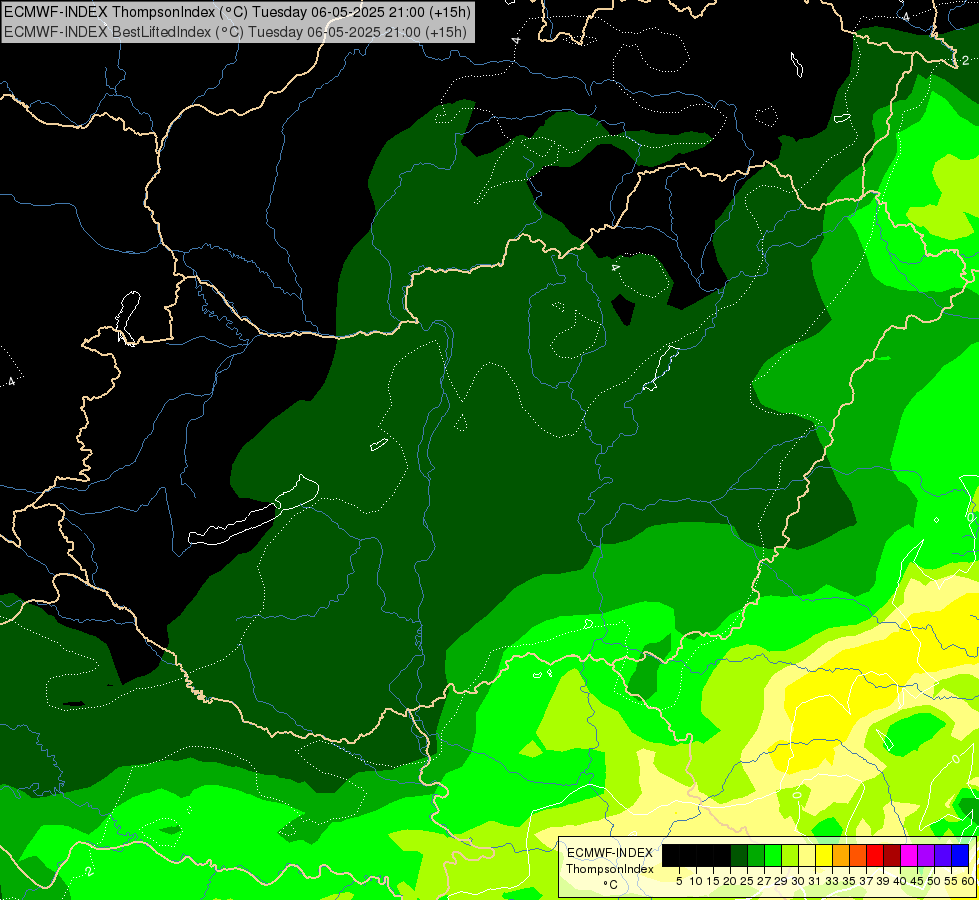
Task: Click the legend tick value 37
Action: tap(866, 881)
